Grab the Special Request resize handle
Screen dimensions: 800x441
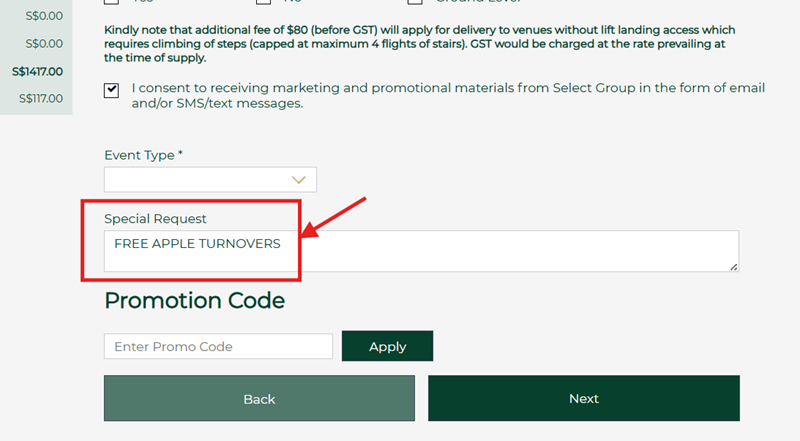click(x=733, y=265)
